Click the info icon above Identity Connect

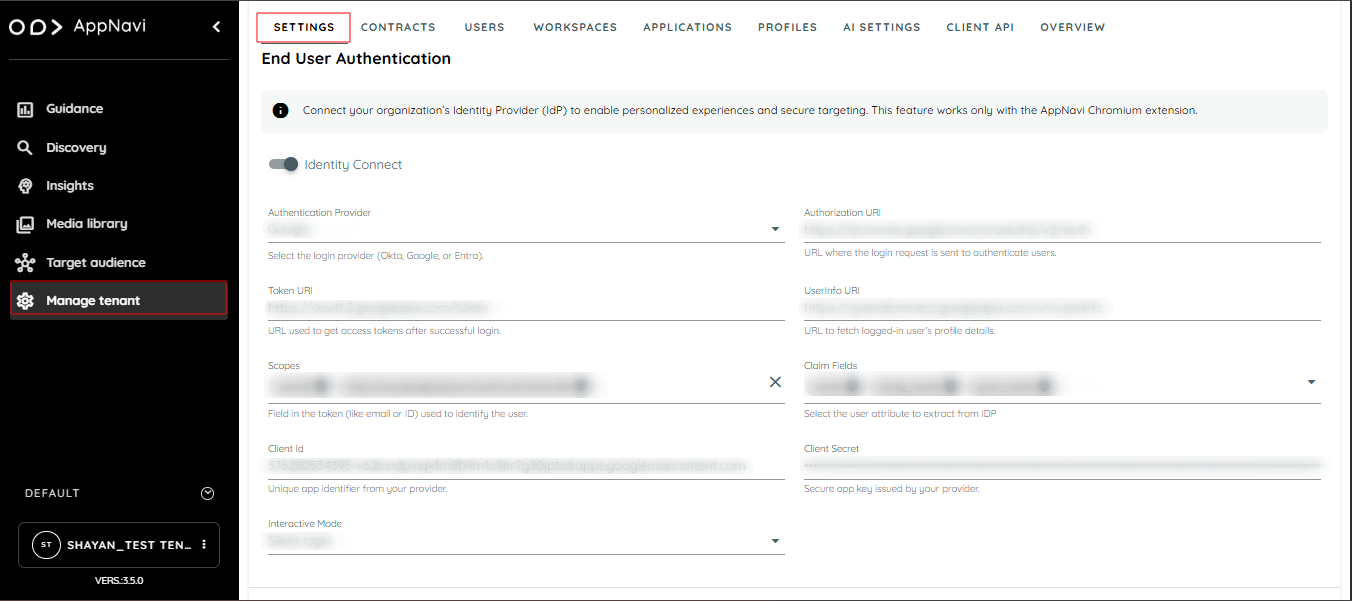point(280,110)
